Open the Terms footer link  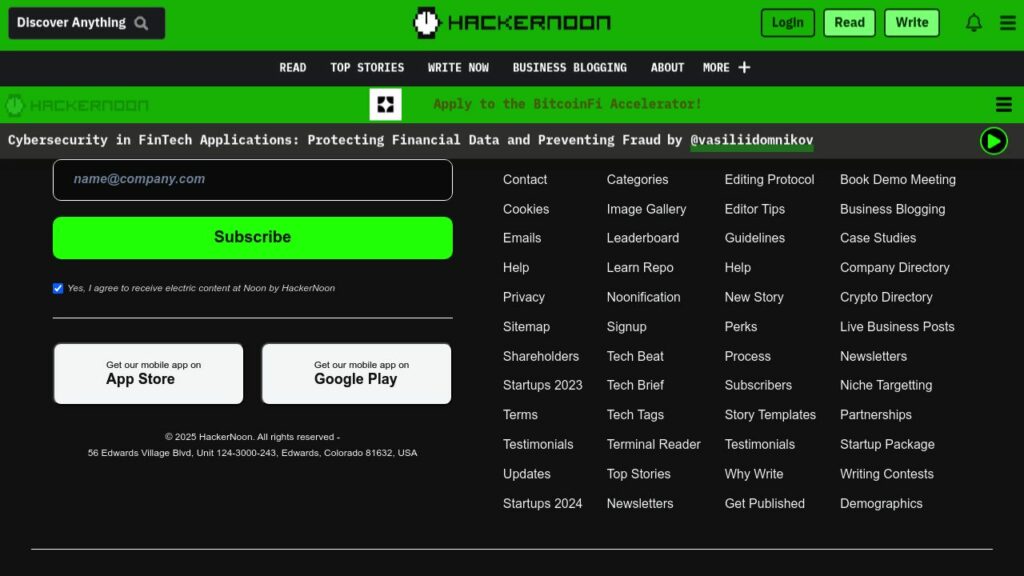click(x=520, y=415)
